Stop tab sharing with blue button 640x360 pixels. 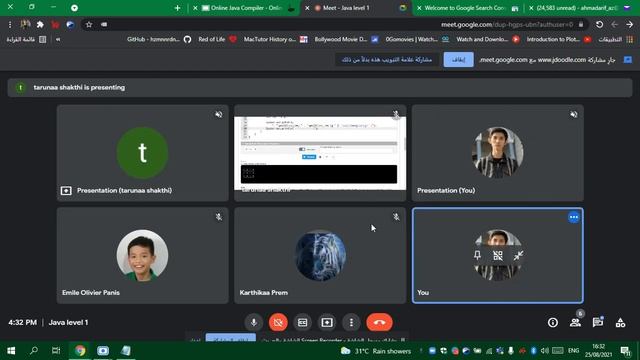(458, 60)
